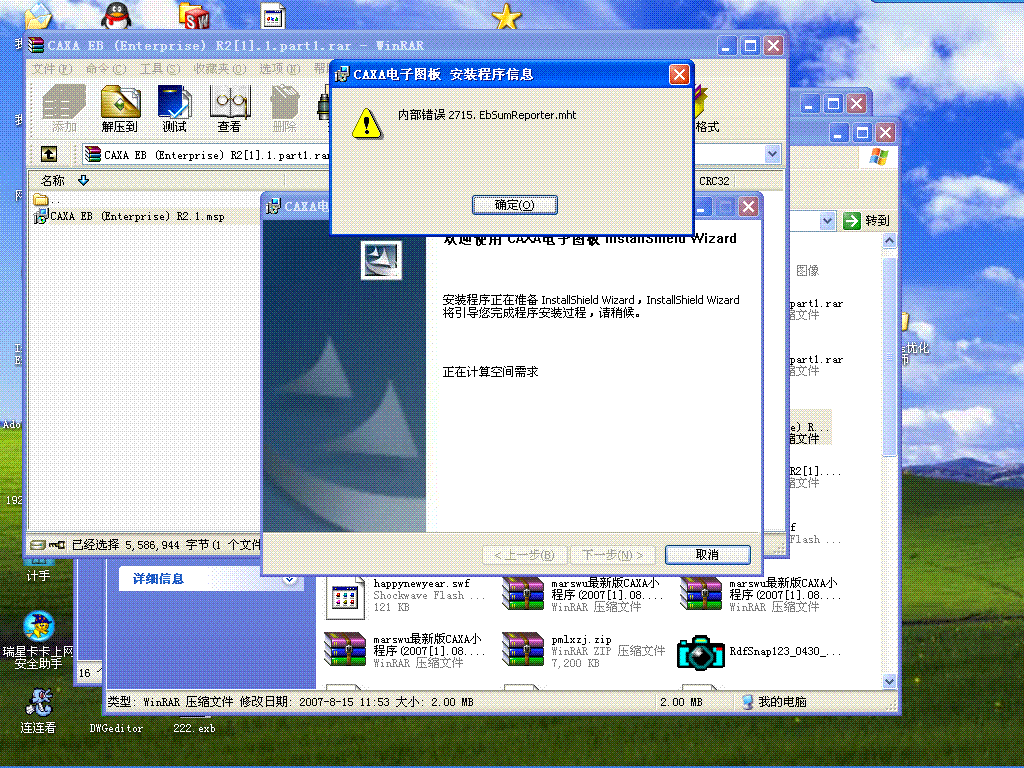Select the middle marswu最新版CAXA archive beside happynewyear.swf
The image size is (1024, 768).
(583, 594)
